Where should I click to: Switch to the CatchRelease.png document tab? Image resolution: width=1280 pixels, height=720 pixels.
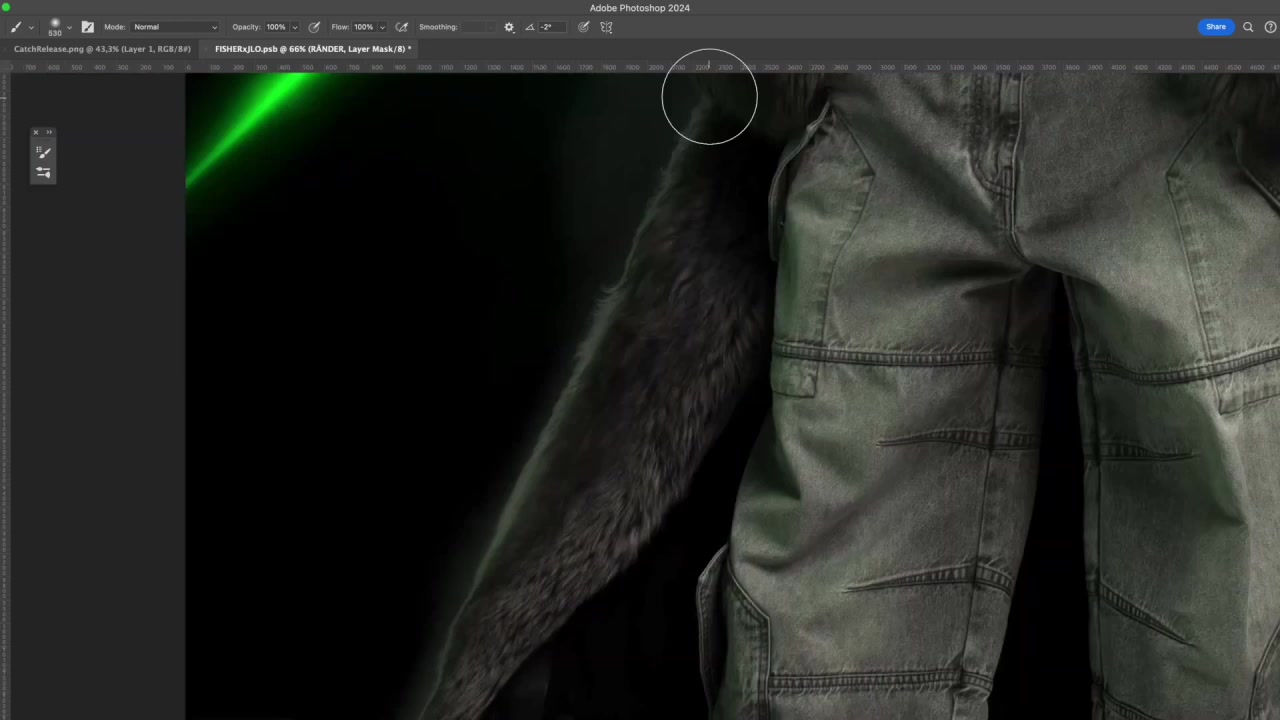pos(102,49)
